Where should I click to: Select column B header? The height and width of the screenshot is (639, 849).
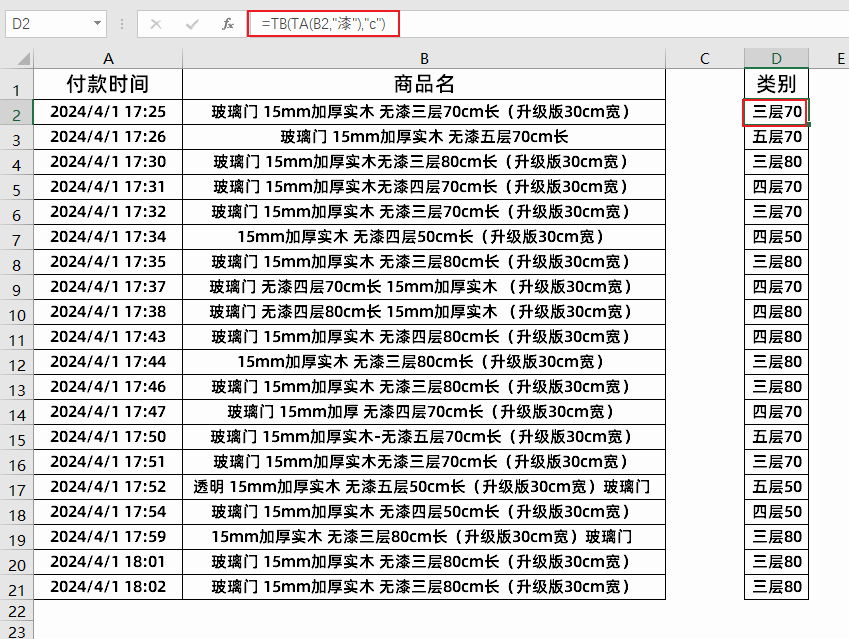[x=424, y=58]
